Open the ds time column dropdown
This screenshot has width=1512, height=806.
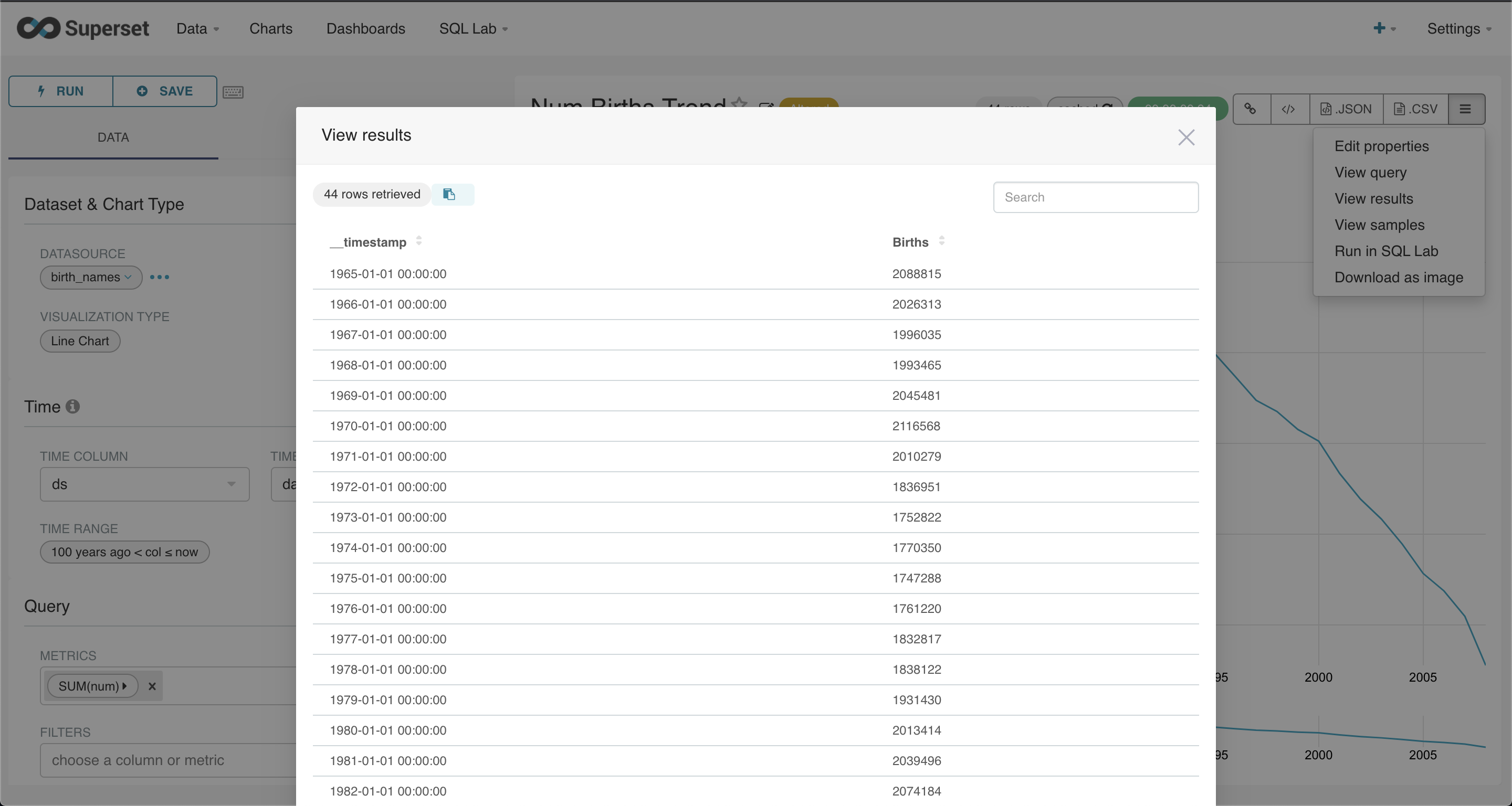click(144, 484)
